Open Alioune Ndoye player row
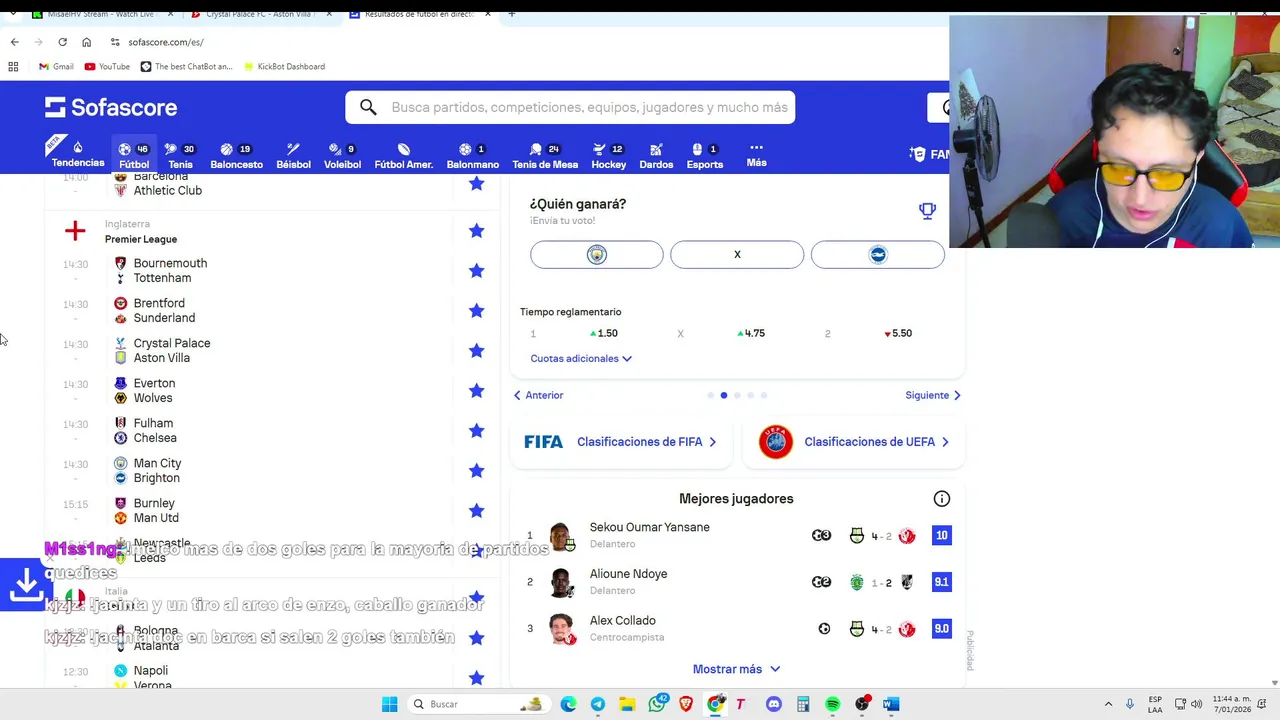Screen dimensions: 1280x720 [x=737, y=582]
